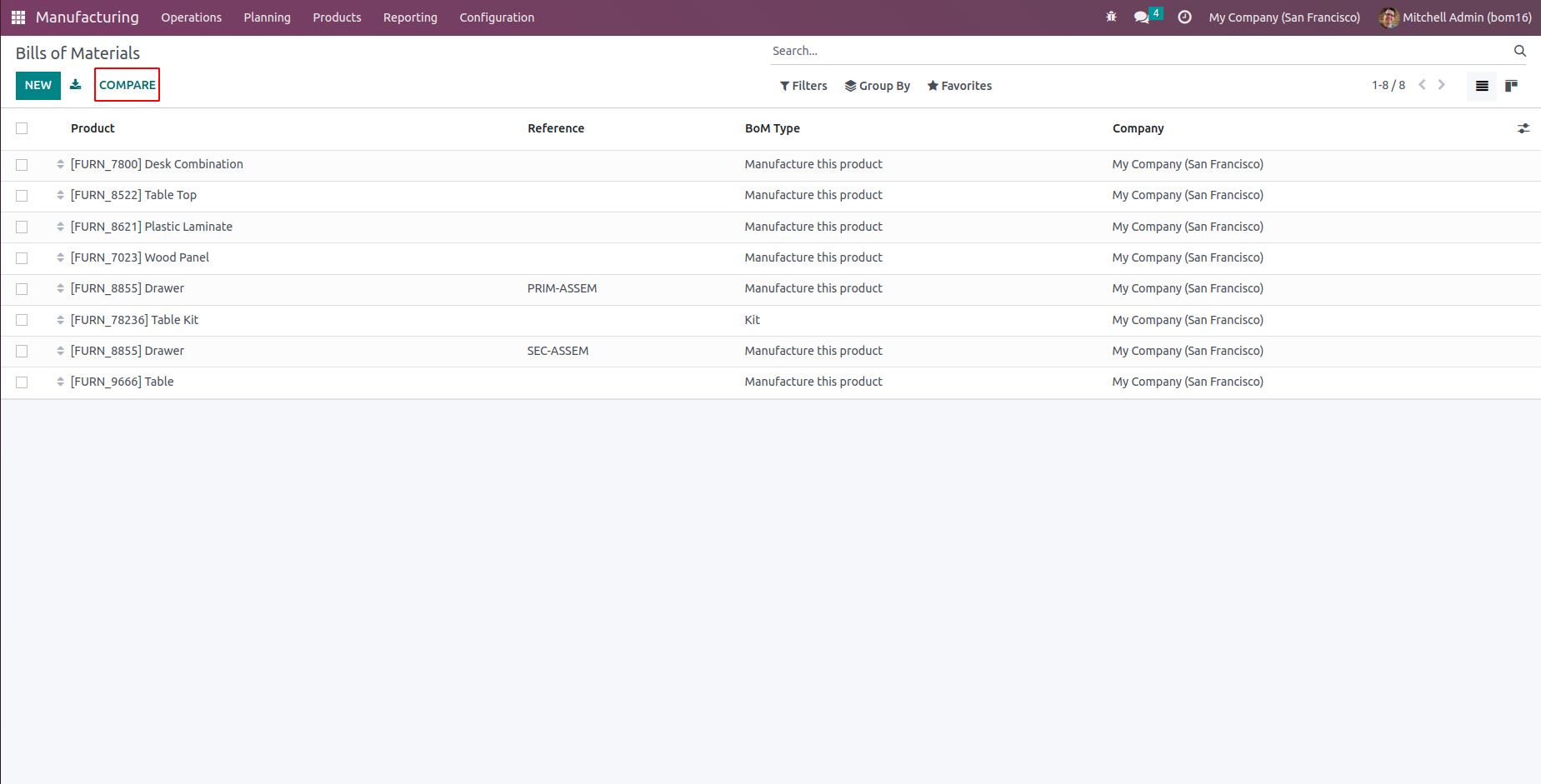Grab the handle for Desk Combination row
1541x784 pixels.
coord(60,164)
